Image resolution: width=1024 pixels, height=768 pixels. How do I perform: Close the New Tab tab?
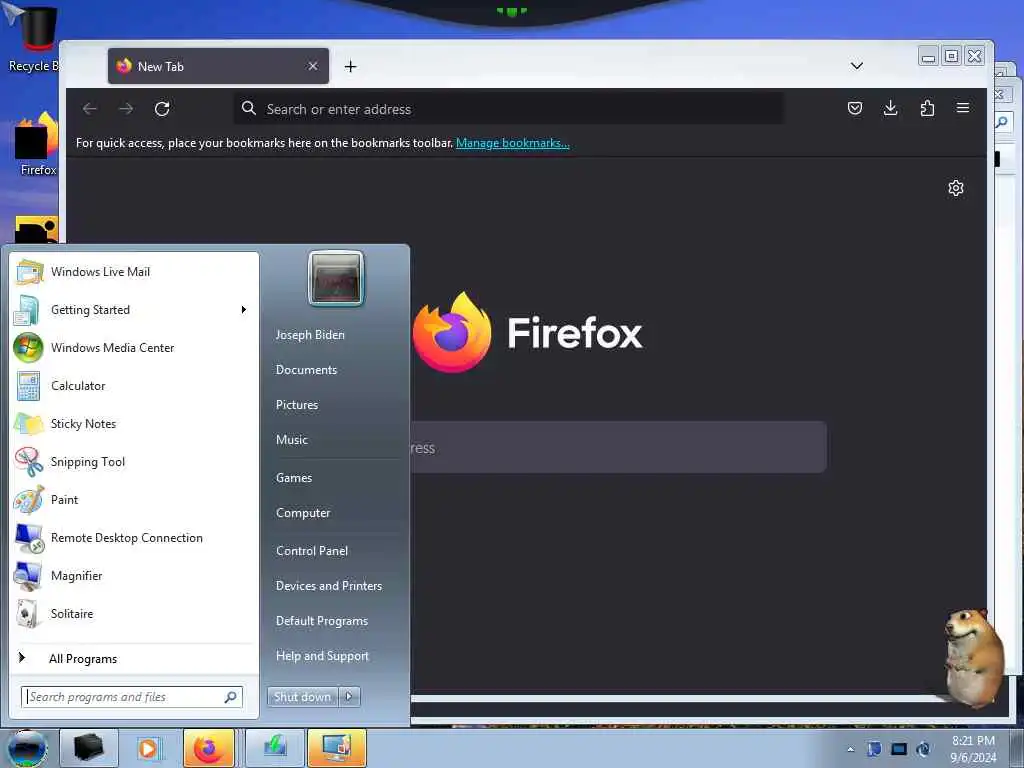[x=313, y=66]
